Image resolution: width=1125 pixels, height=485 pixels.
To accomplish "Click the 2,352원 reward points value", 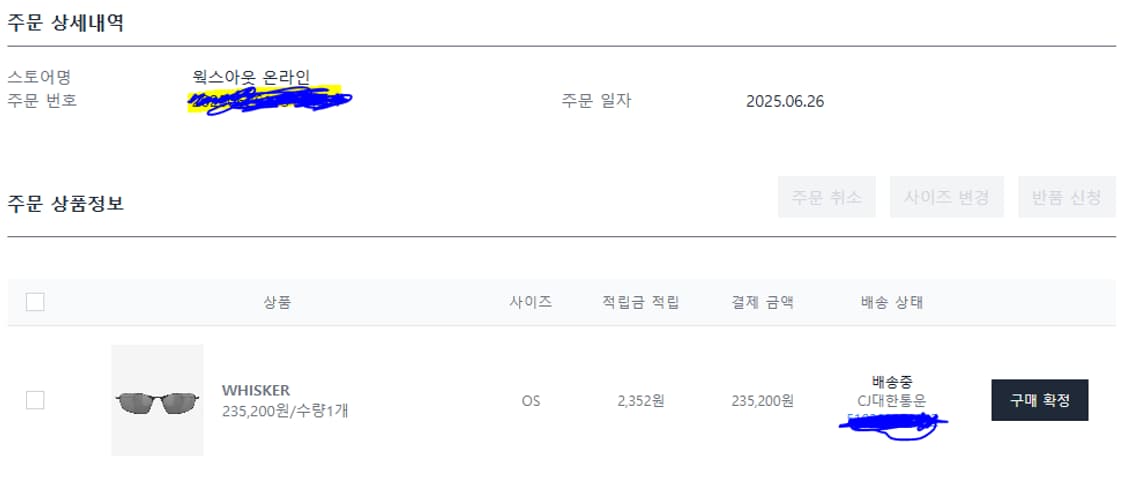I will tap(641, 401).
